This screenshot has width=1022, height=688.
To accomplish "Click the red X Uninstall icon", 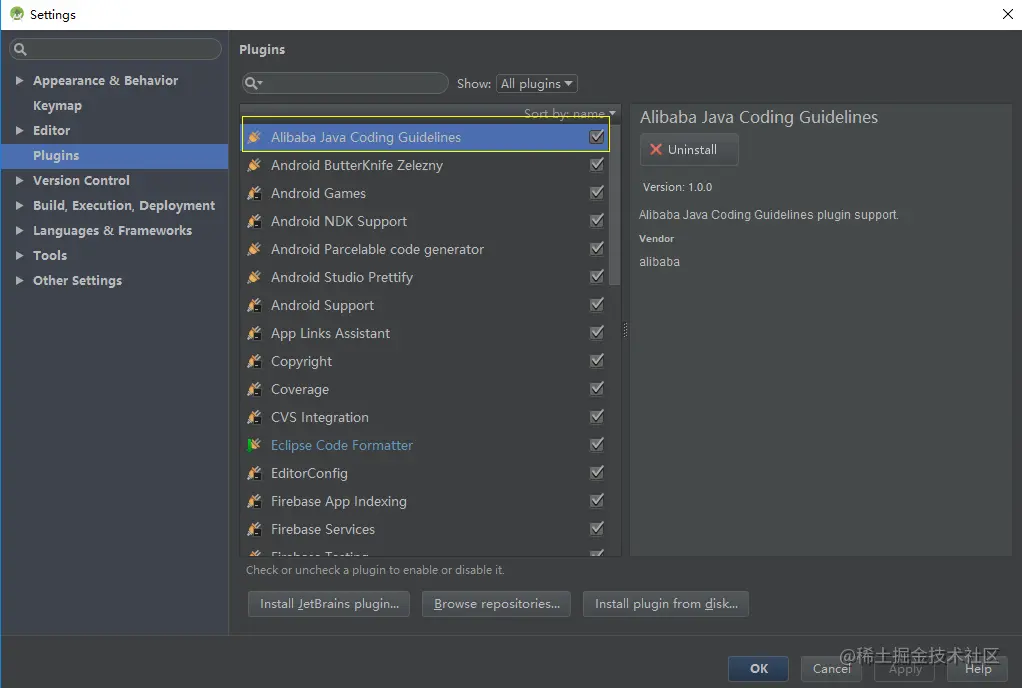I will [656, 149].
